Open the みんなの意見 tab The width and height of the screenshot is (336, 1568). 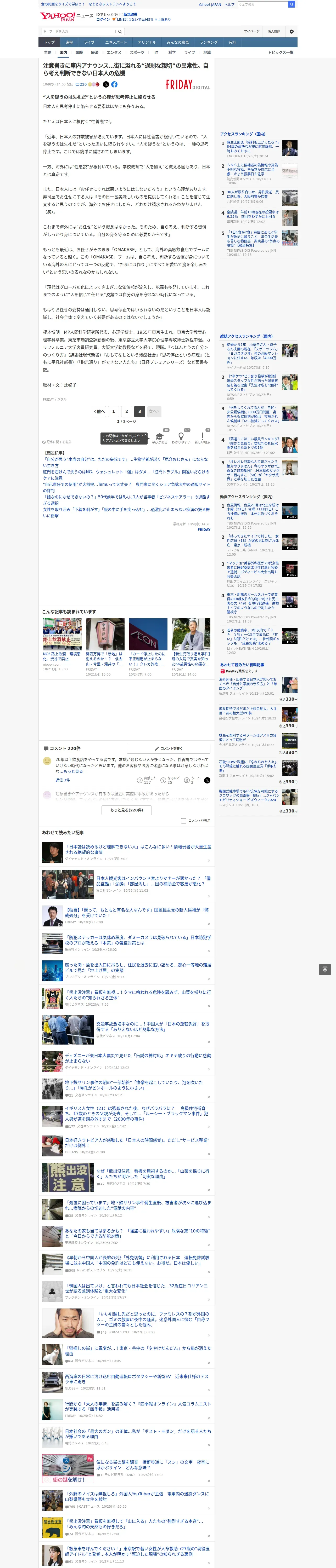click(x=177, y=43)
